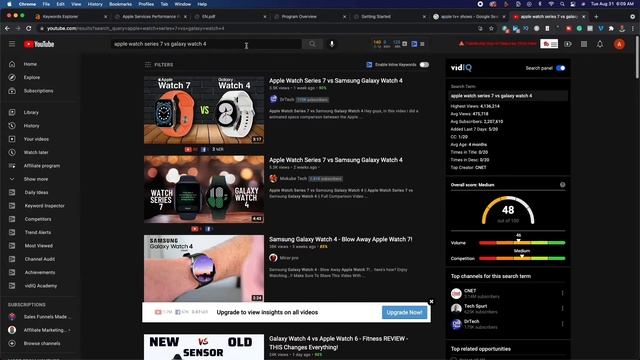Toggle the vidIQ Search panel switch
The width and height of the screenshot is (640, 360).
point(561,68)
